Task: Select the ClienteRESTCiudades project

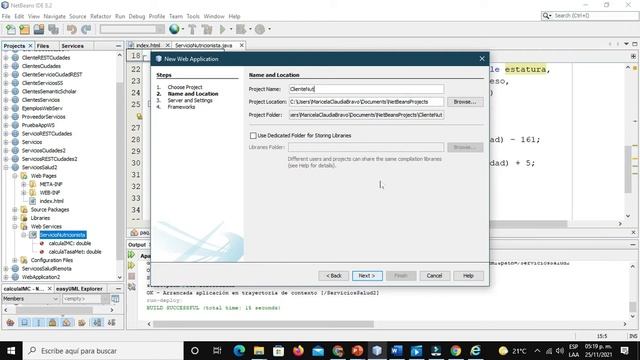Action: (46, 58)
